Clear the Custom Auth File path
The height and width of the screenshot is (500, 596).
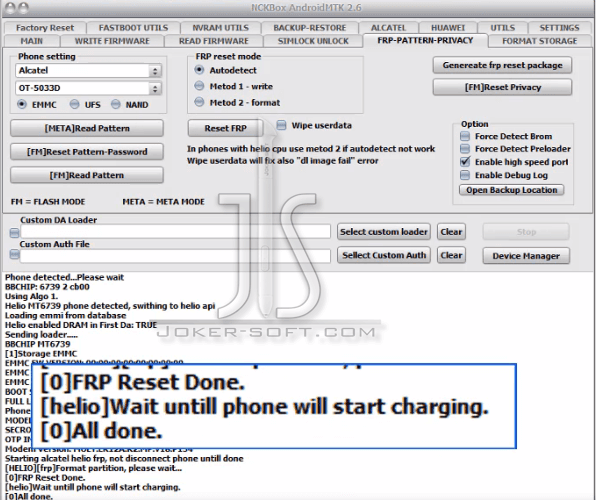[x=451, y=255]
